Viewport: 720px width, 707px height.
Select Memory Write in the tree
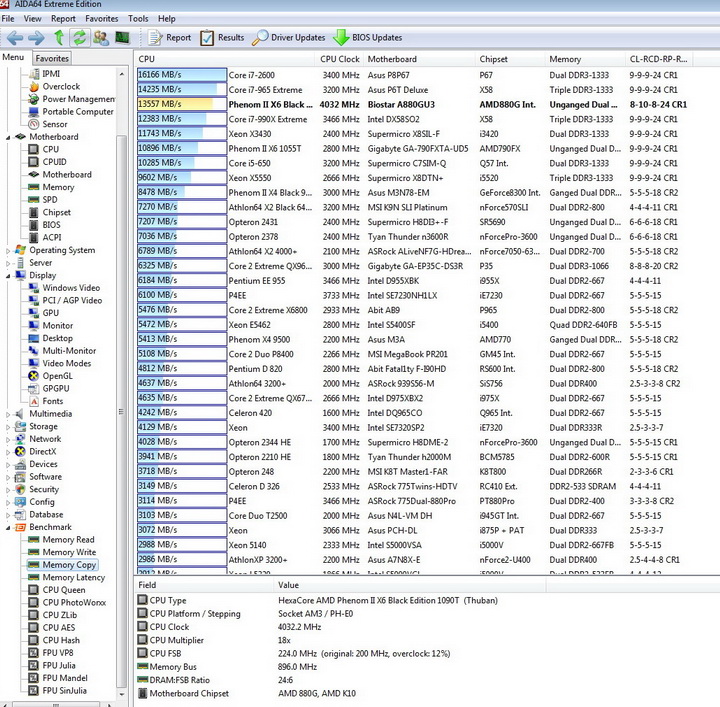point(69,552)
